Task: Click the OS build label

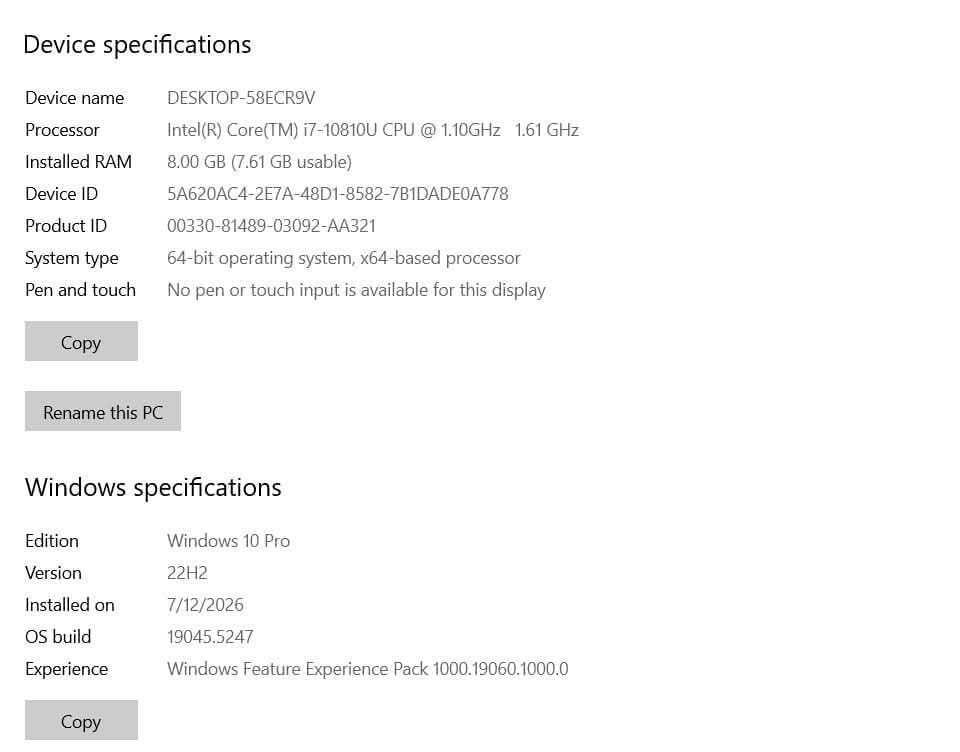Action: (x=58, y=637)
